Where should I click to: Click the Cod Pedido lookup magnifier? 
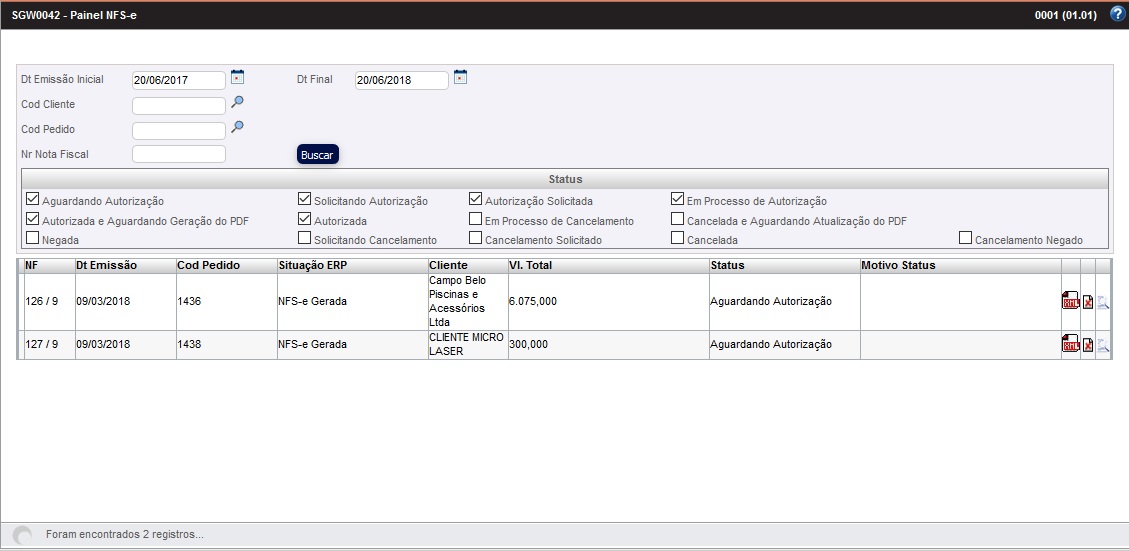(238, 127)
